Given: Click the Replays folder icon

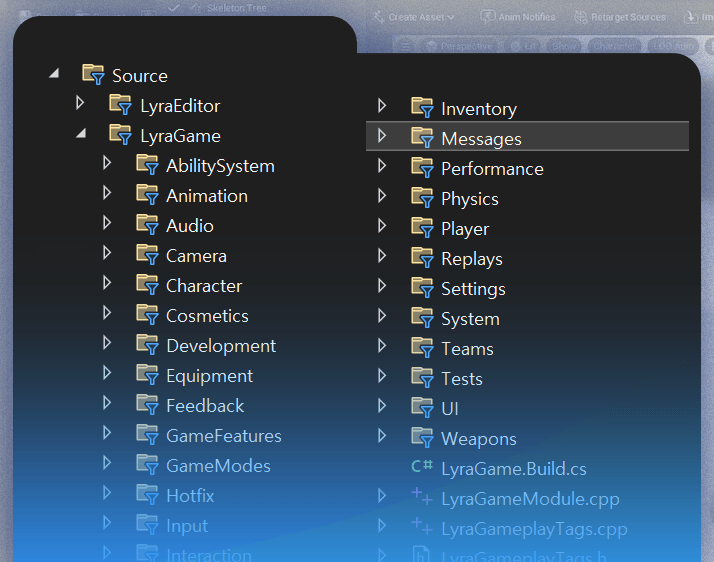Looking at the screenshot, I should point(423,258).
